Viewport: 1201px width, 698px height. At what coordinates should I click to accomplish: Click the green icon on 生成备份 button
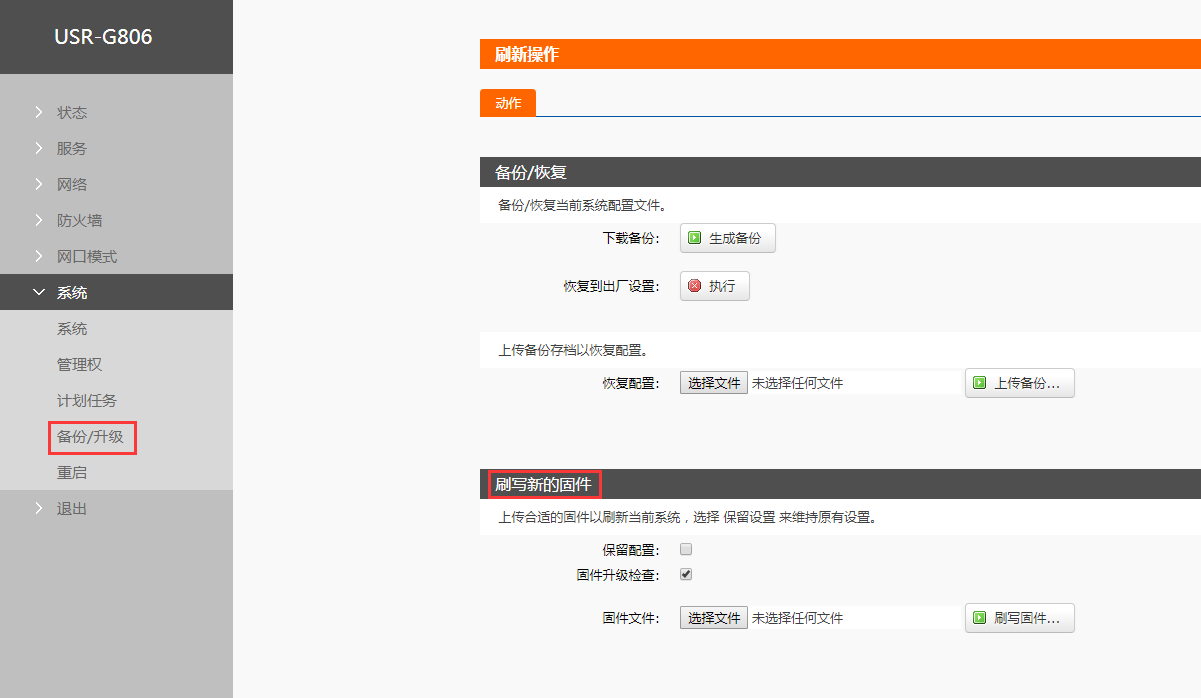point(695,239)
